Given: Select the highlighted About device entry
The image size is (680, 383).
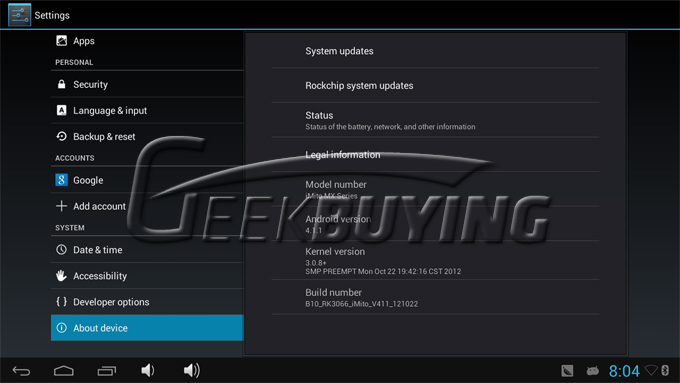Looking at the screenshot, I should [x=147, y=328].
